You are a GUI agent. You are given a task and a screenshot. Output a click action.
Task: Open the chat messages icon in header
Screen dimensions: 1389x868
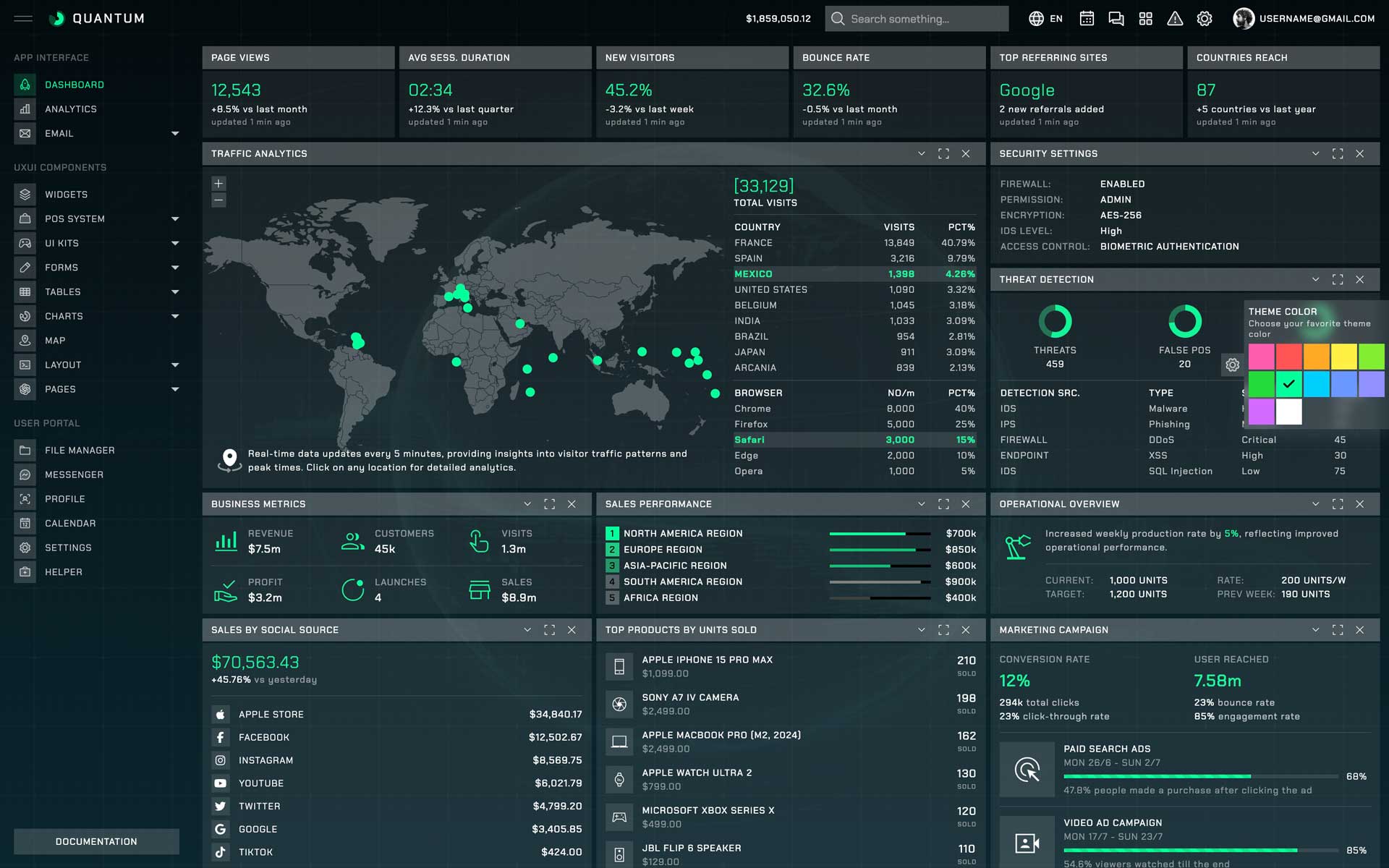pyautogui.click(x=1116, y=19)
